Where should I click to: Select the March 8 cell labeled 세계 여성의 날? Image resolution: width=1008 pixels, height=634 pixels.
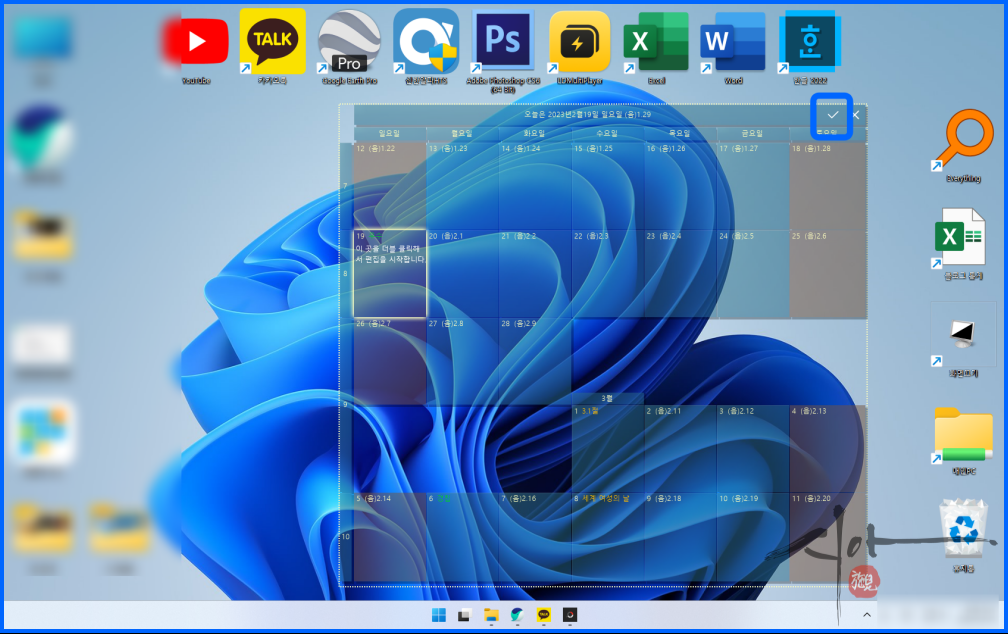[608, 537]
